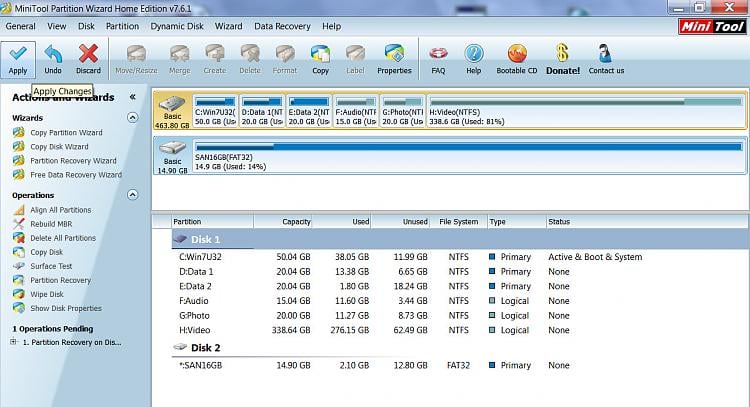The image size is (750, 407).
Task: Select F:Audio row in partition list
Action: (460, 301)
